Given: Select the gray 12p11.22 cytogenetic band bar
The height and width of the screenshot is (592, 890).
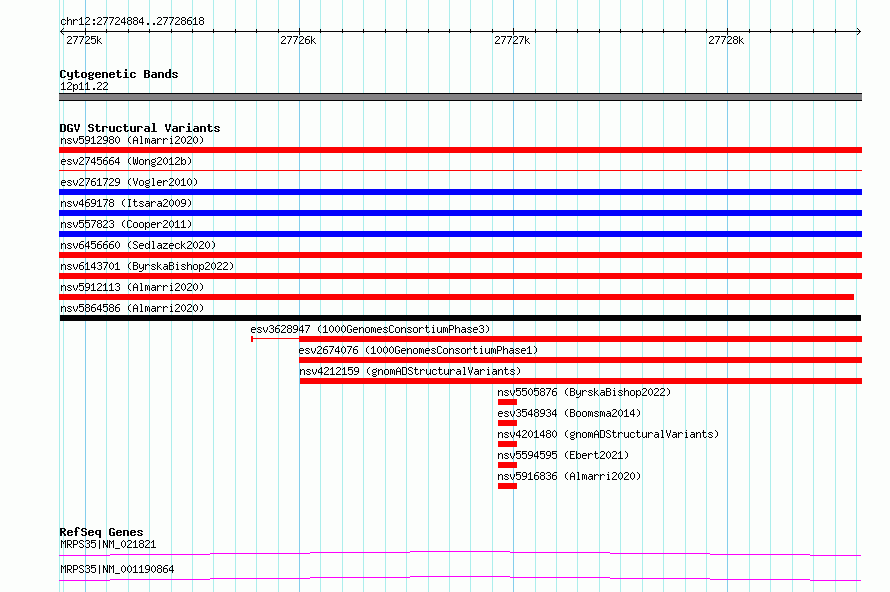Looking at the screenshot, I should pyautogui.click(x=460, y=97).
